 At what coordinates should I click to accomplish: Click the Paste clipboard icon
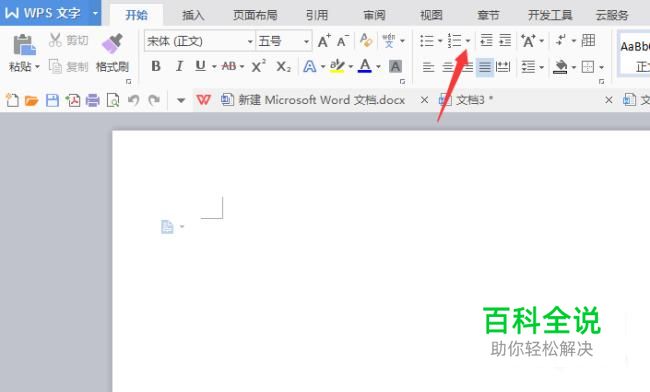pyautogui.click(x=24, y=45)
